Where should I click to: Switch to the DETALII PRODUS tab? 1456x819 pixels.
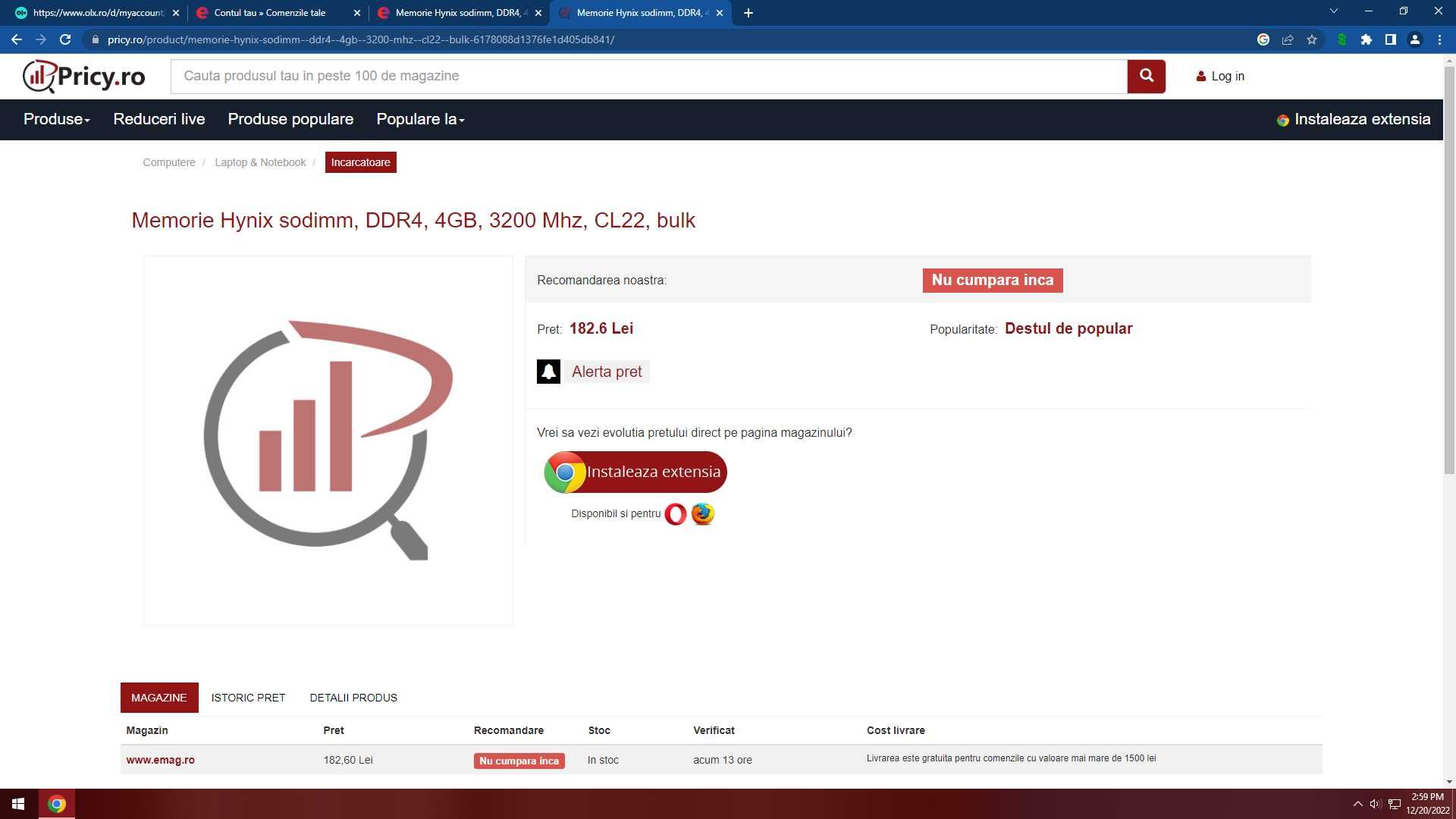353,698
